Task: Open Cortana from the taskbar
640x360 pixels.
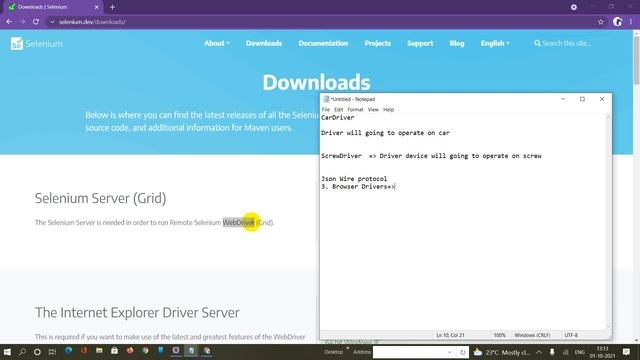Action: 37,351
